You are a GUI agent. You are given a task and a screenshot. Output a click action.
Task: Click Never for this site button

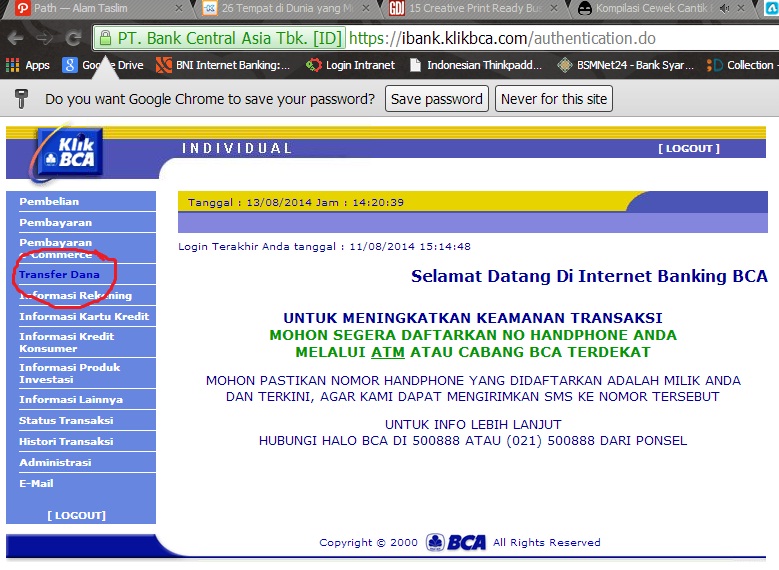(x=554, y=99)
